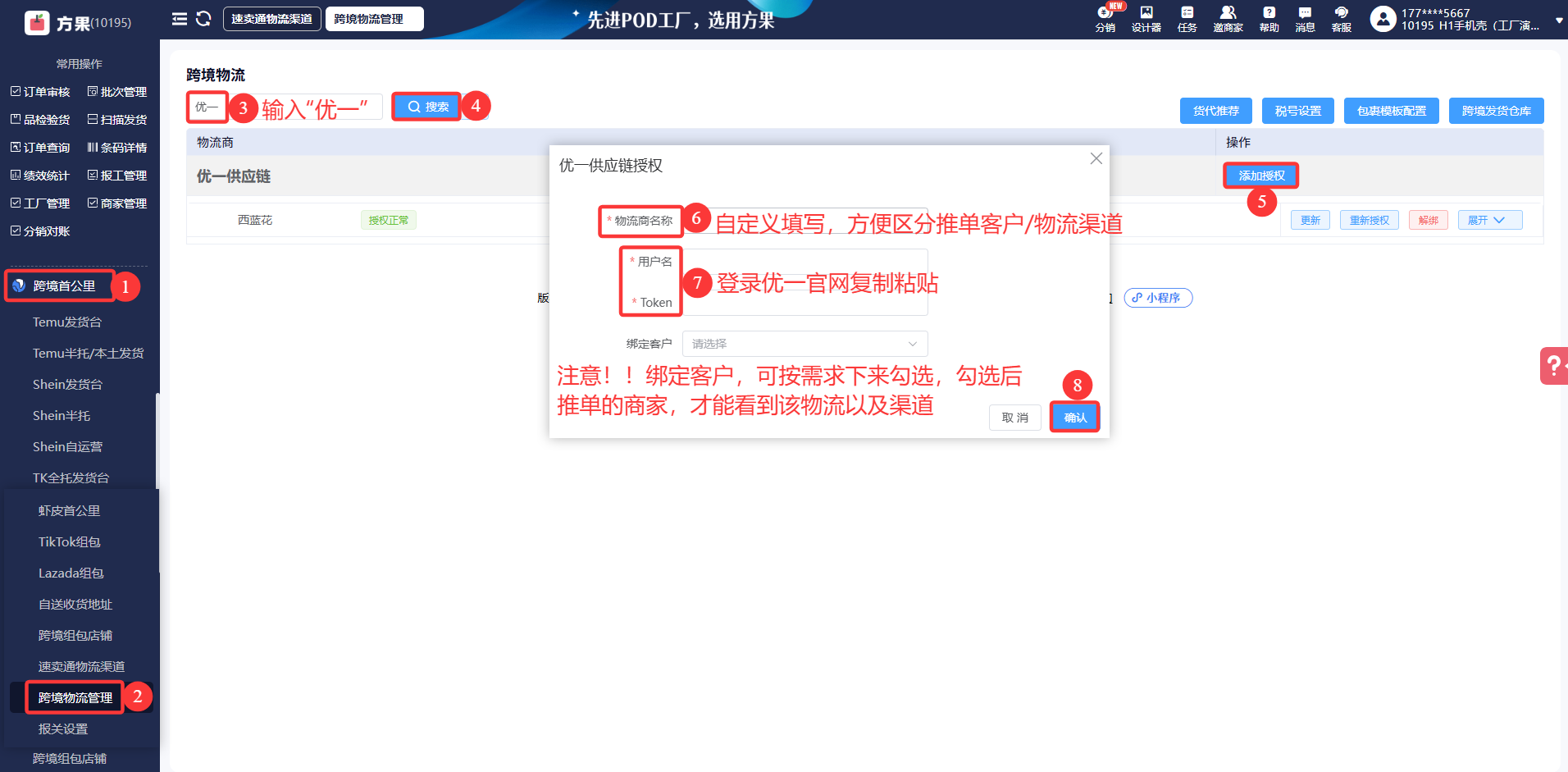Open the 绑定客户 select dropdown

click(805, 344)
